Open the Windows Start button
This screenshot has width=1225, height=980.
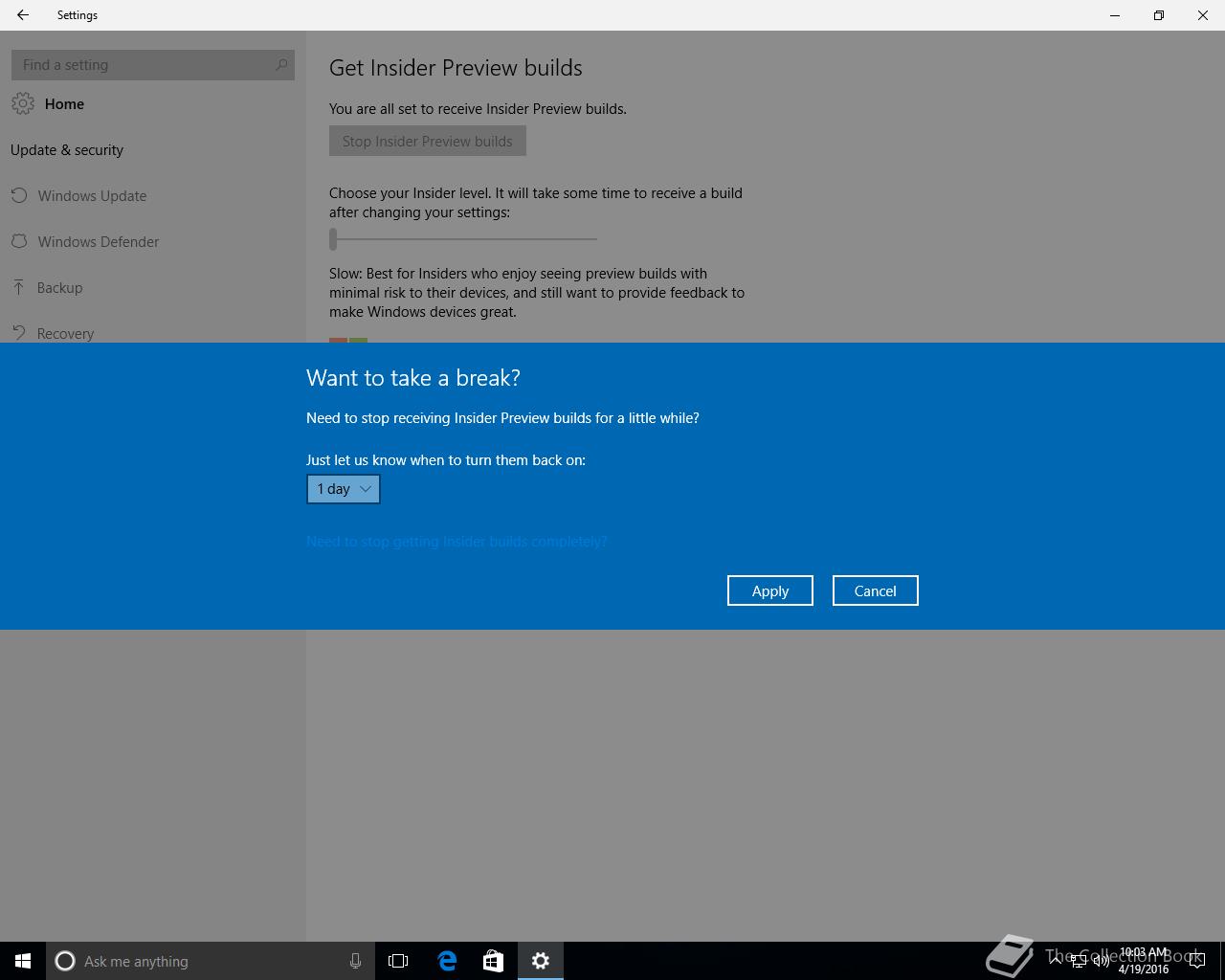(x=23, y=961)
